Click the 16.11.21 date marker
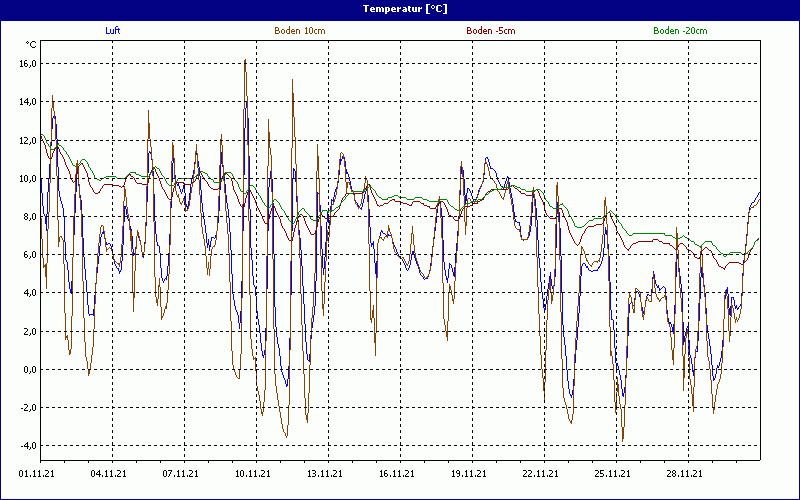The width and height of the screenshot is (800, 500). pyautogui.click(x=397, y=474)
